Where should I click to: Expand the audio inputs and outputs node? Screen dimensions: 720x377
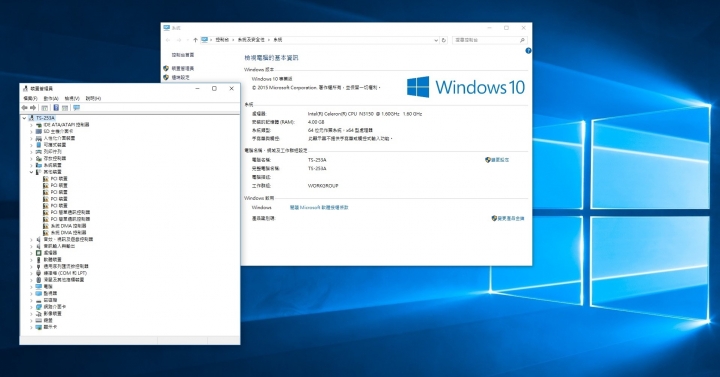pyautogui.click(x=31, y=246)
